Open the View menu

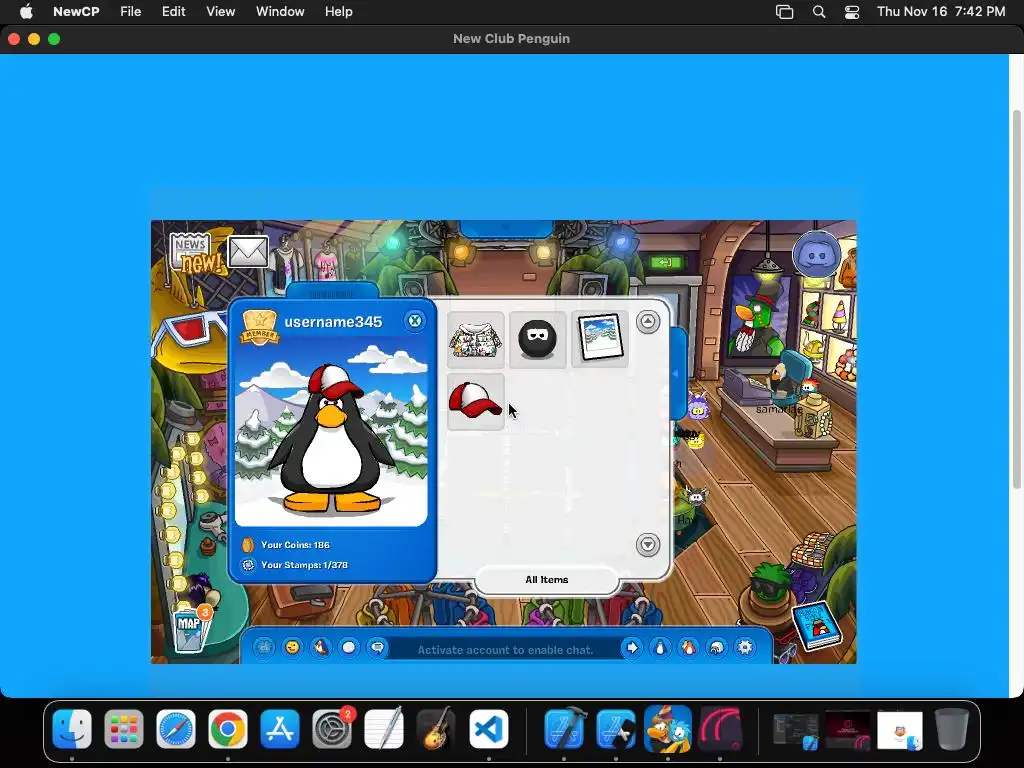[221, 12]
